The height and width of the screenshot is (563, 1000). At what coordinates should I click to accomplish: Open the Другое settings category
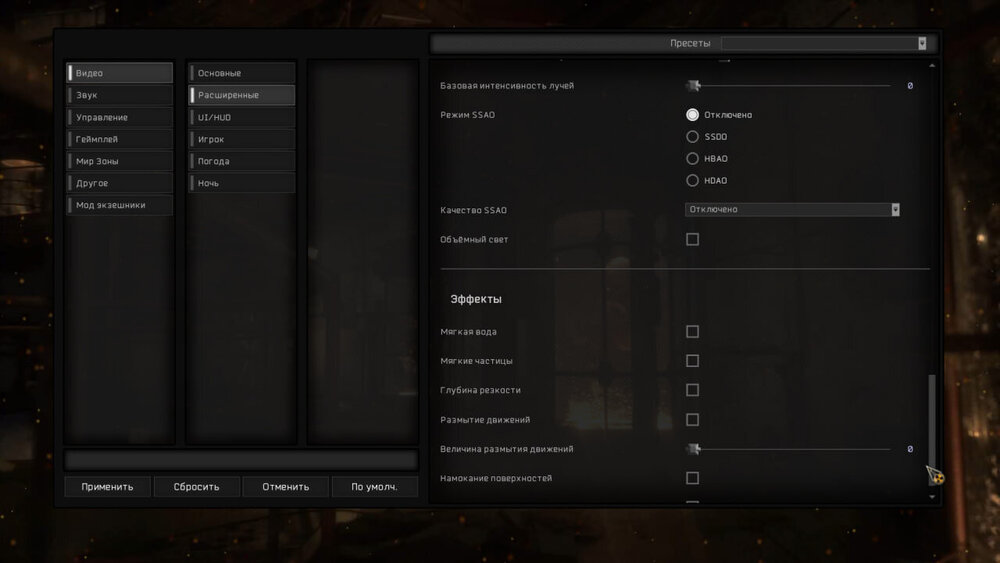coord(120,183)
